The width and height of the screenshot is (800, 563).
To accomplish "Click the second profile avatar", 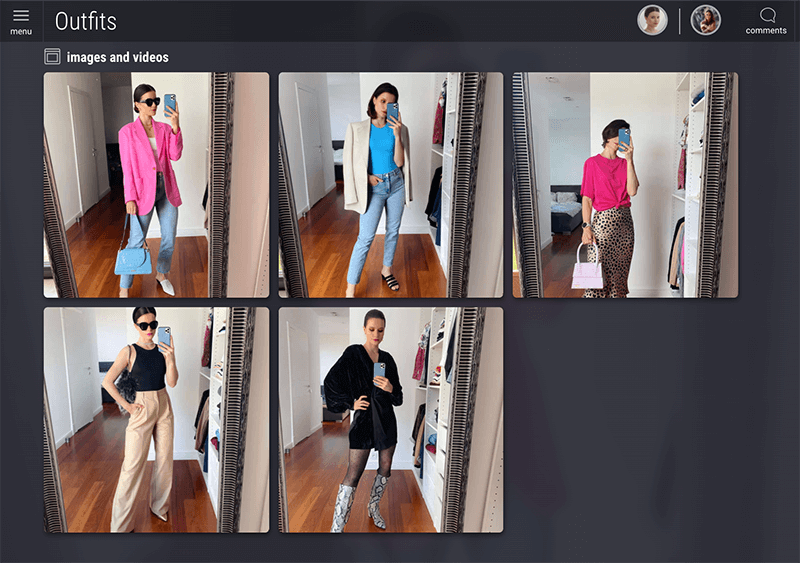I will (x=706, y=20).
